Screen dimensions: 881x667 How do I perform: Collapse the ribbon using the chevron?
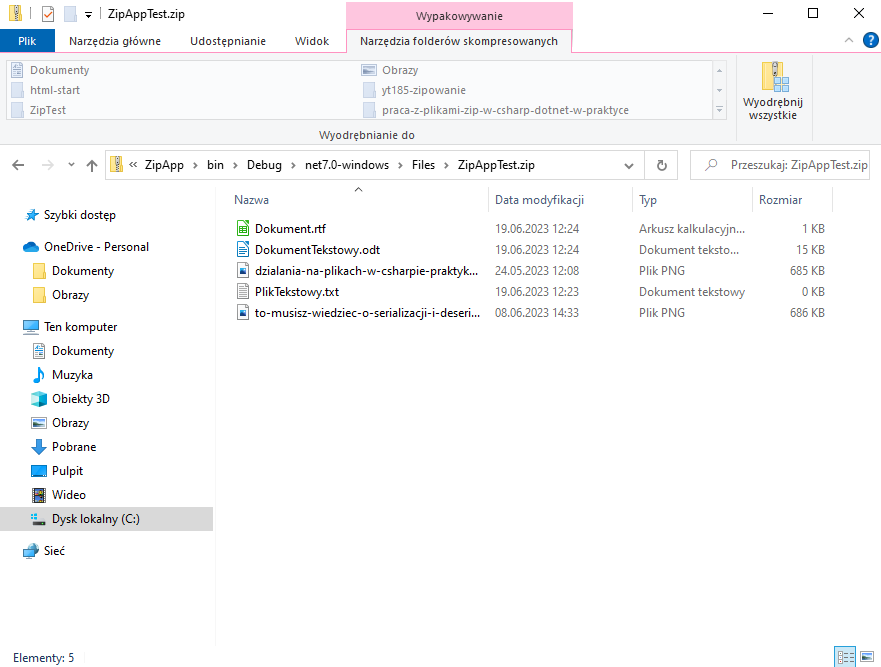[847, 41]
